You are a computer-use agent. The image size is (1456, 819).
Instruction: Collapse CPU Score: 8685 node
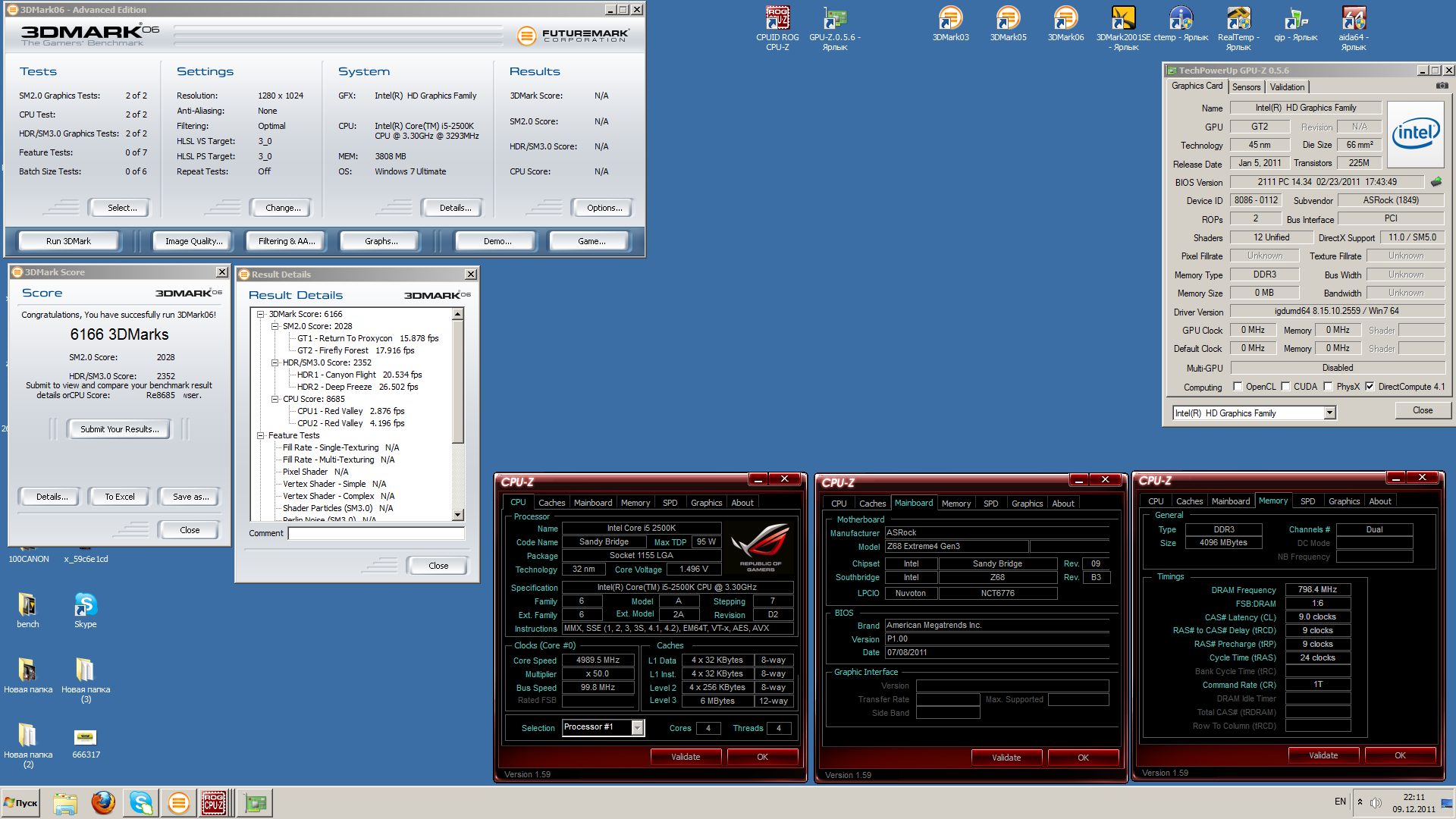tap(275, 399)
